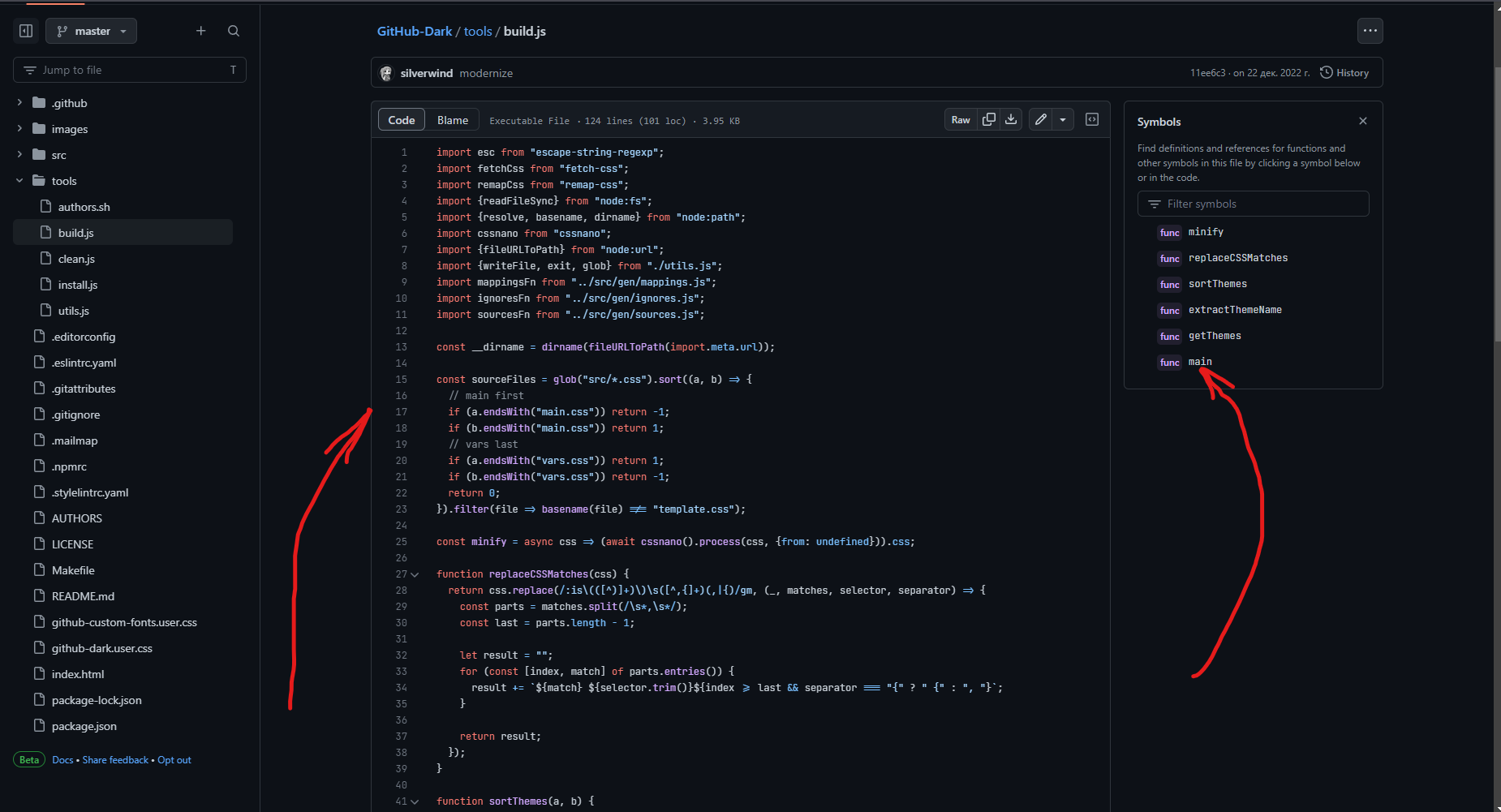Screen dimensions: 1501x812
Task: Search the repository with magnifier icon
Action: [x=234, y=31]
